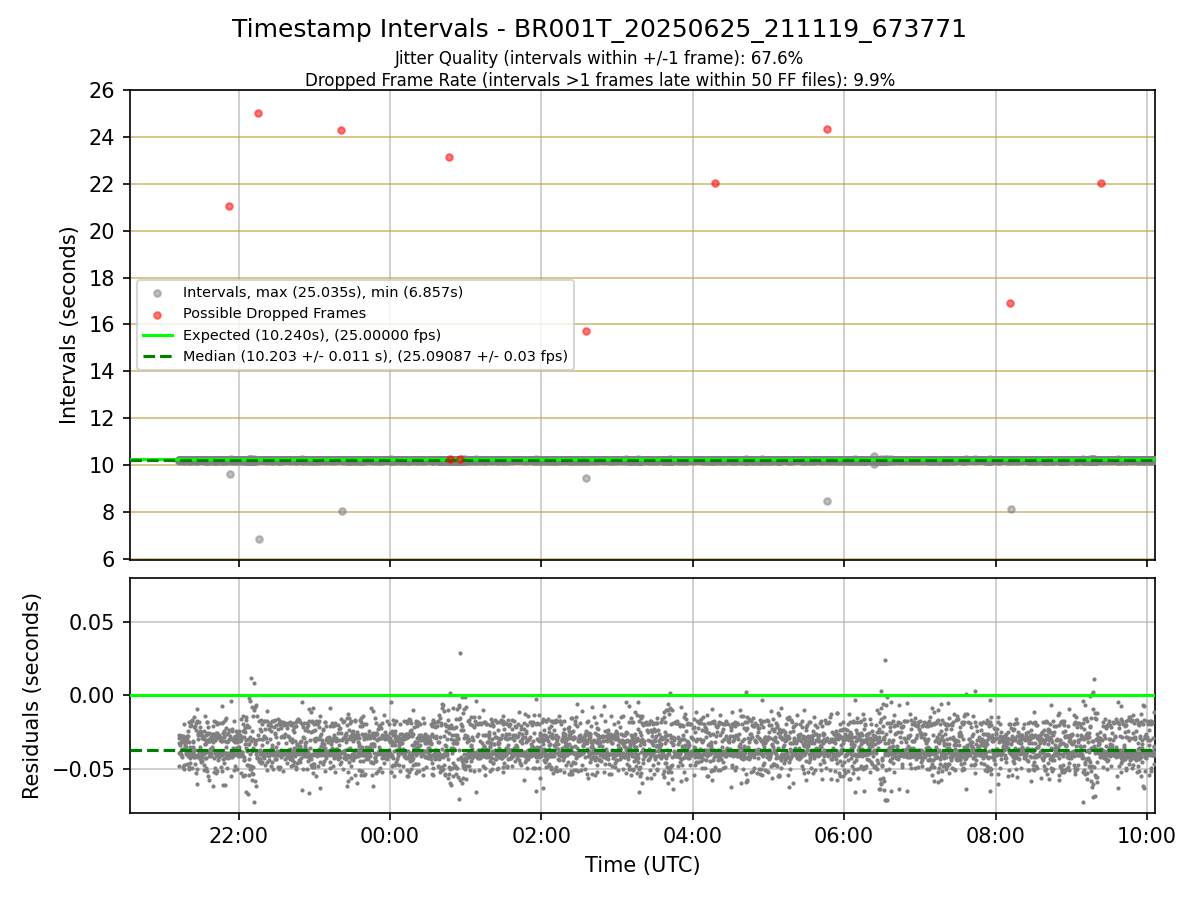This screenshot has height=900, width=1200.
Task: Click the red point near 15.7 seconds around 02:35
Action: pos(586,331)
